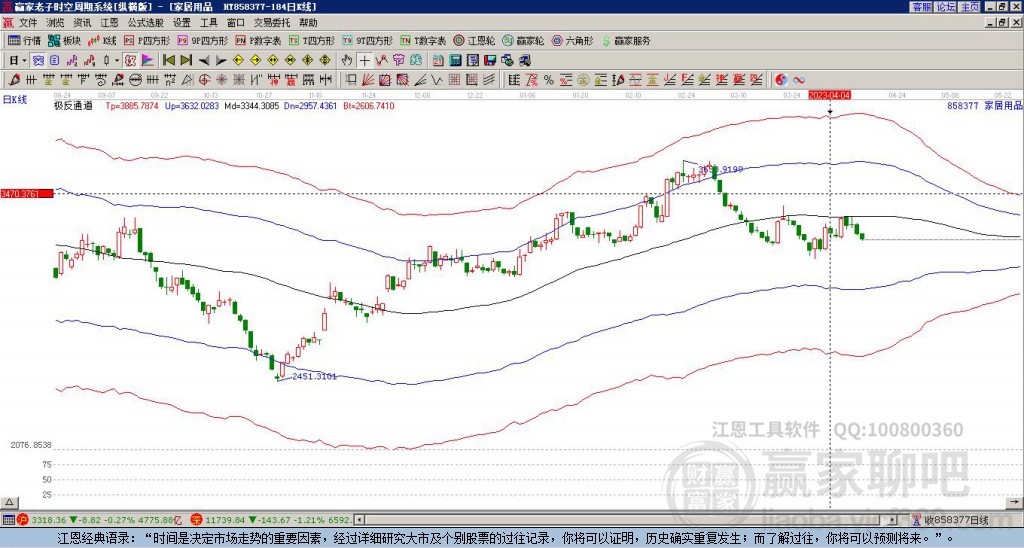Viewport: 1024px width, 548px height.
Task: Open the 六角形 hexagon tool
Action: tap(573, 41)
